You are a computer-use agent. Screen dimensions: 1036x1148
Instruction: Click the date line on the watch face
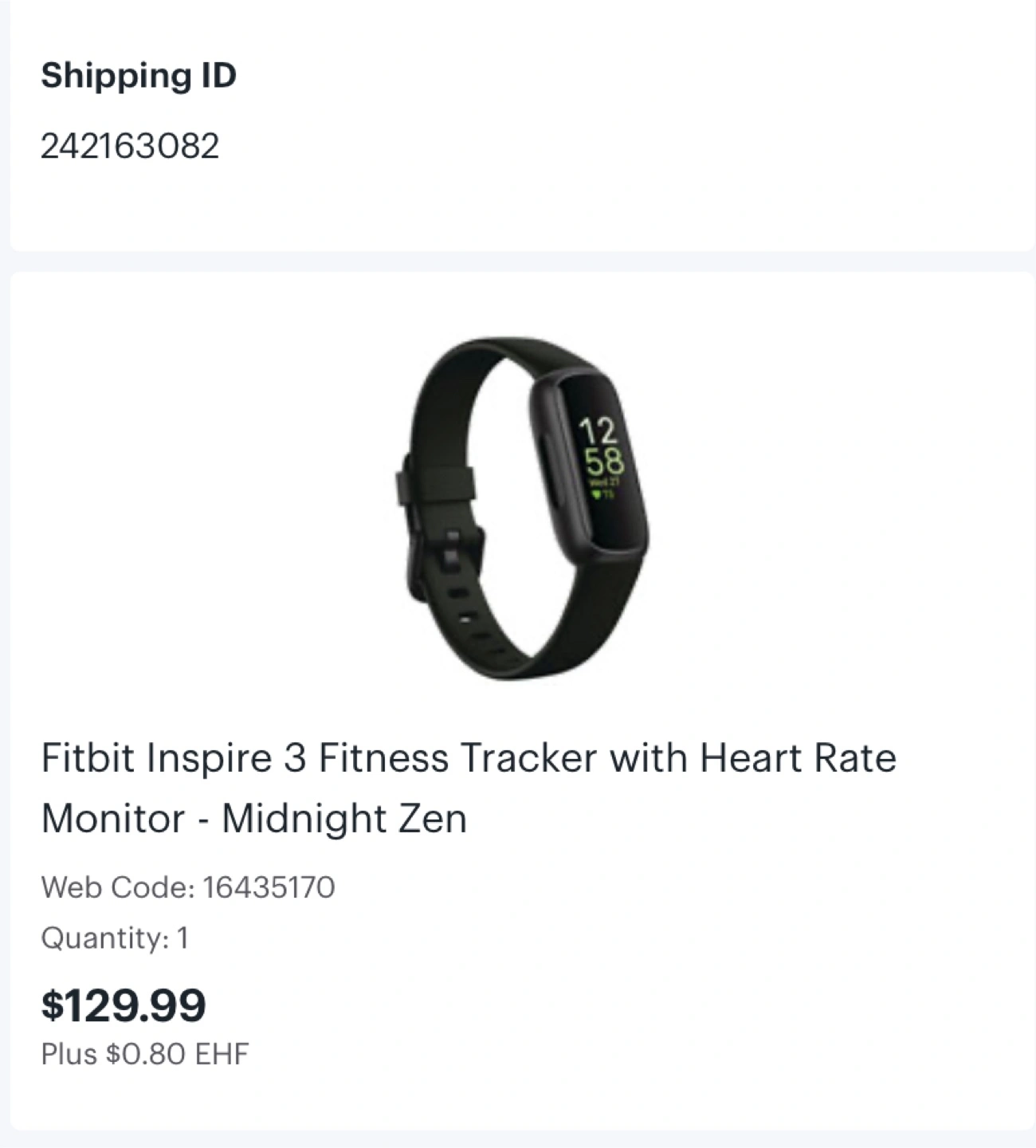[603, 483]
